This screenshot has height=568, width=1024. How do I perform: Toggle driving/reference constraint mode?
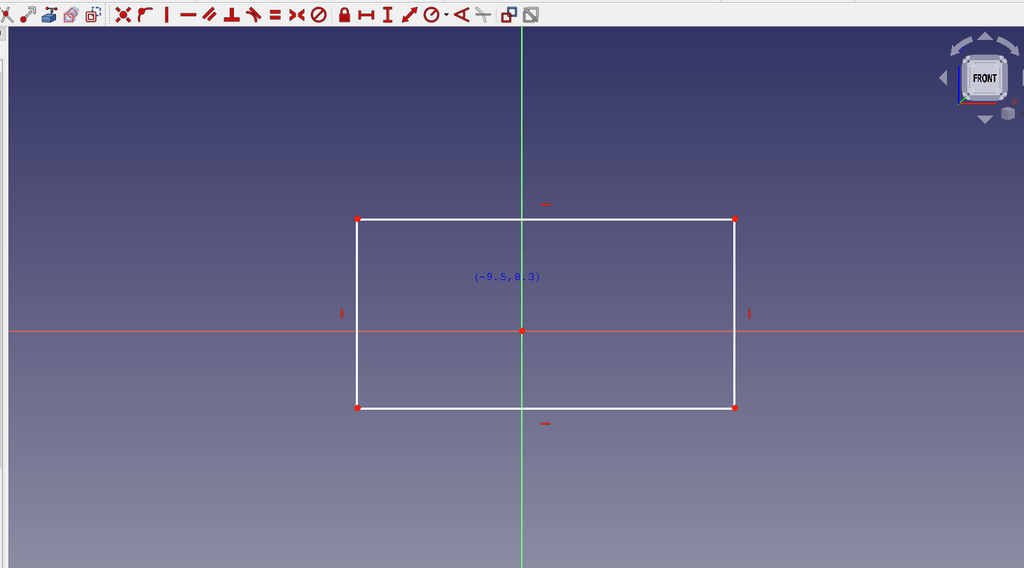509,14
